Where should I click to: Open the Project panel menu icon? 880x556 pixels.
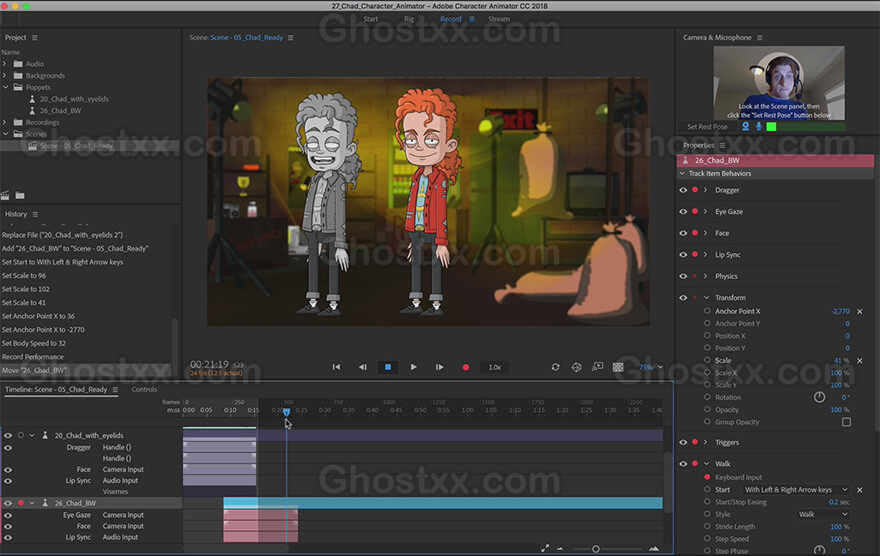[x=35, y=38]
